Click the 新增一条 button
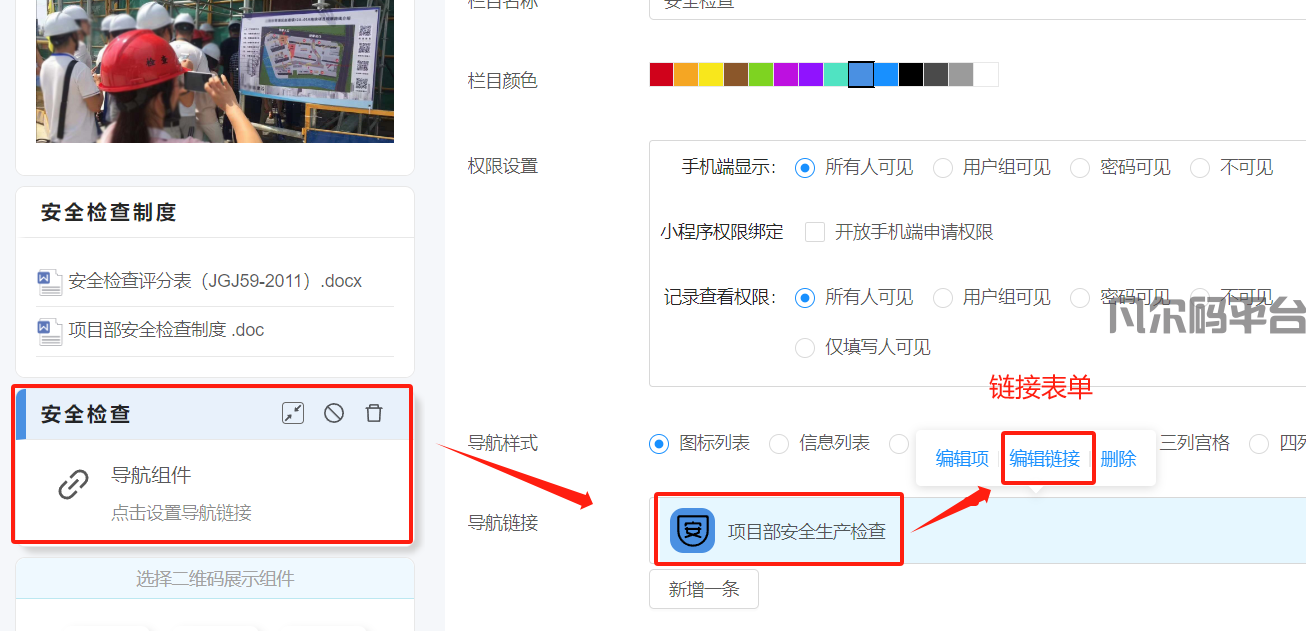Viewport: 1306px width, 631px height. [704, 589]
